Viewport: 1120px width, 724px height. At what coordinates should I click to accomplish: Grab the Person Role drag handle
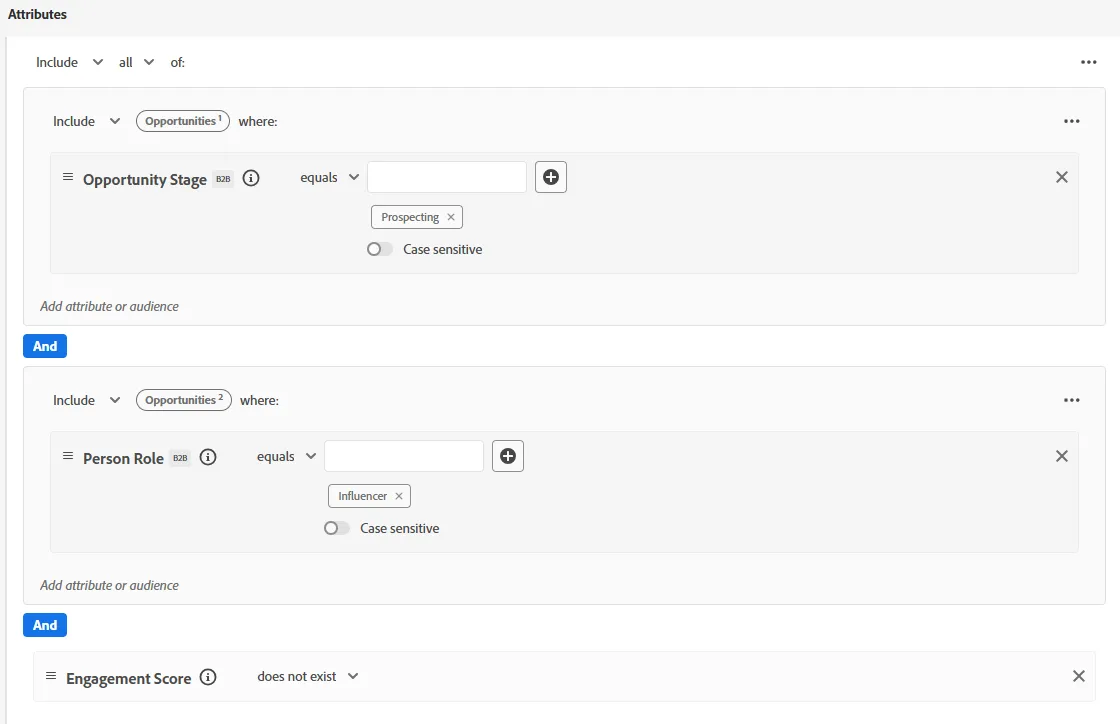pos(68,456)
